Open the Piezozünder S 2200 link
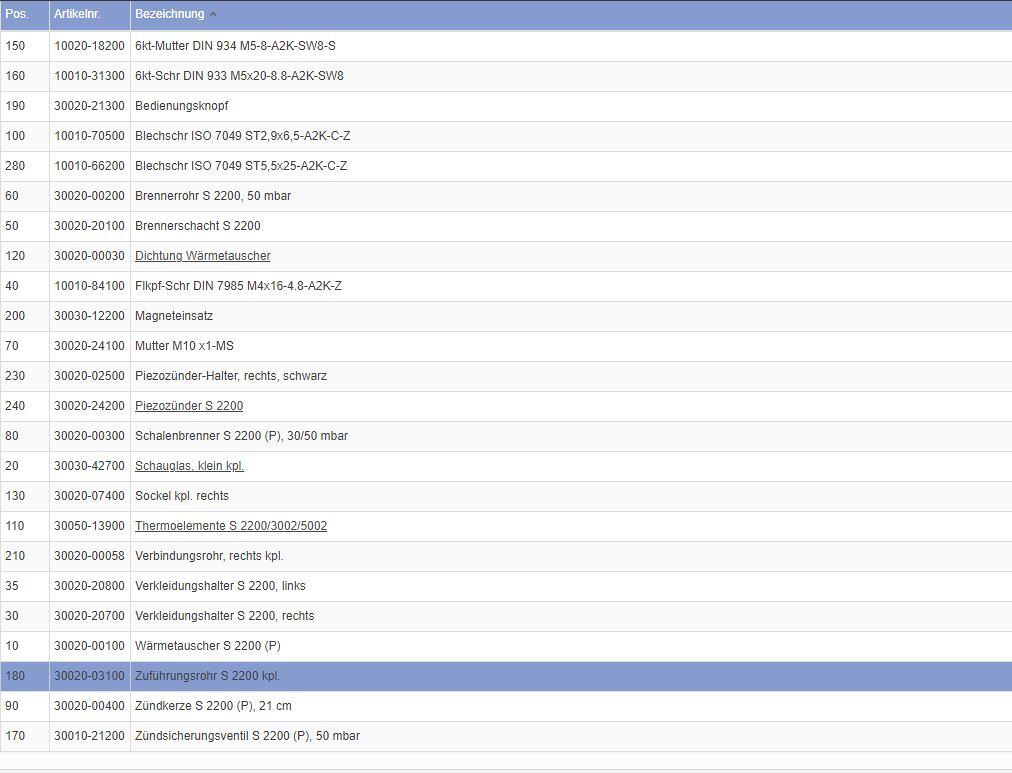Screen dimensions: 1012x773 tap(189, 406)
